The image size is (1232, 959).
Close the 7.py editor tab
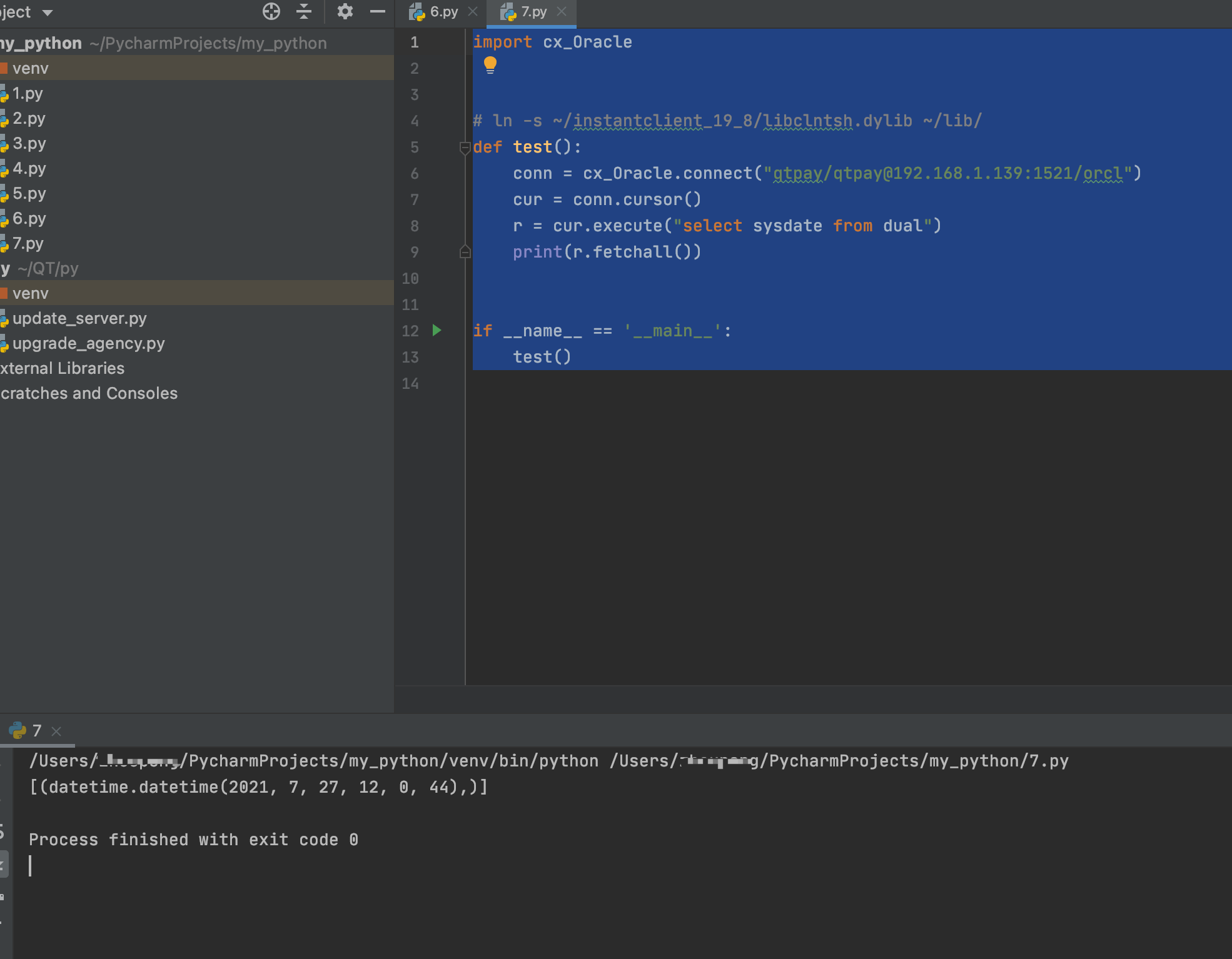562,11
